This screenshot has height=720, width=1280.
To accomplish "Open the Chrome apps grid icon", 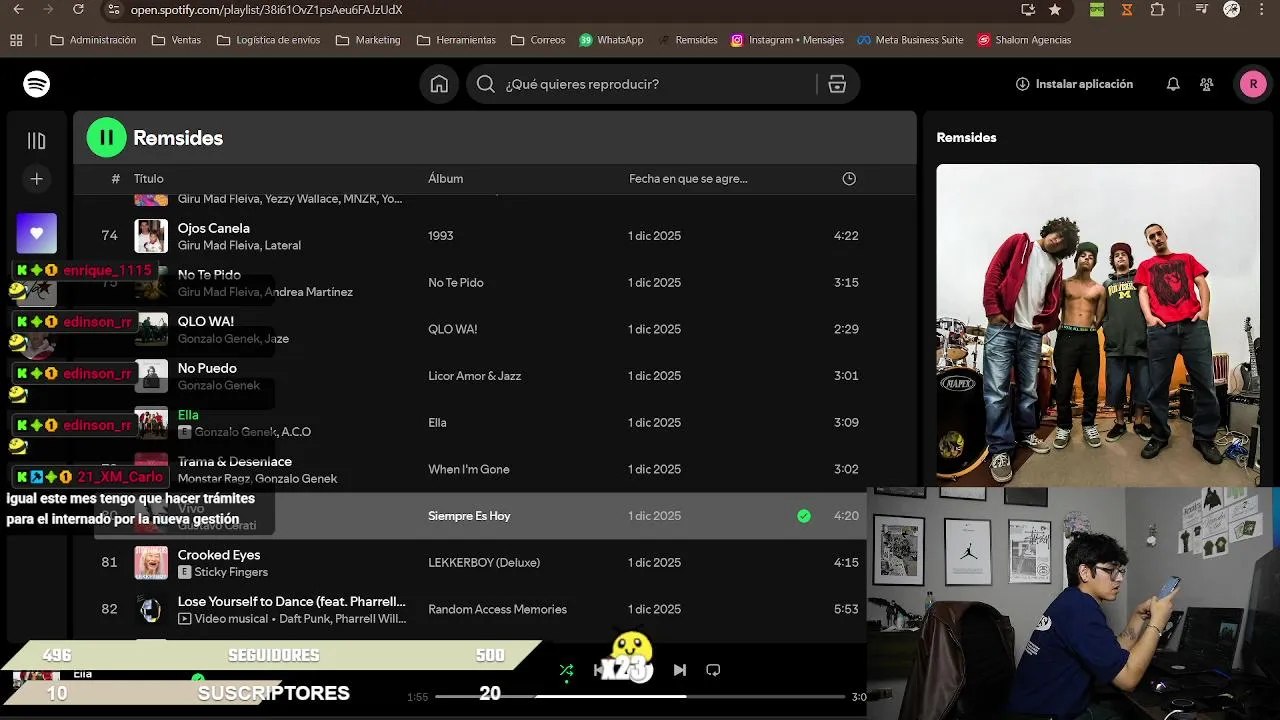I will 16,40.
